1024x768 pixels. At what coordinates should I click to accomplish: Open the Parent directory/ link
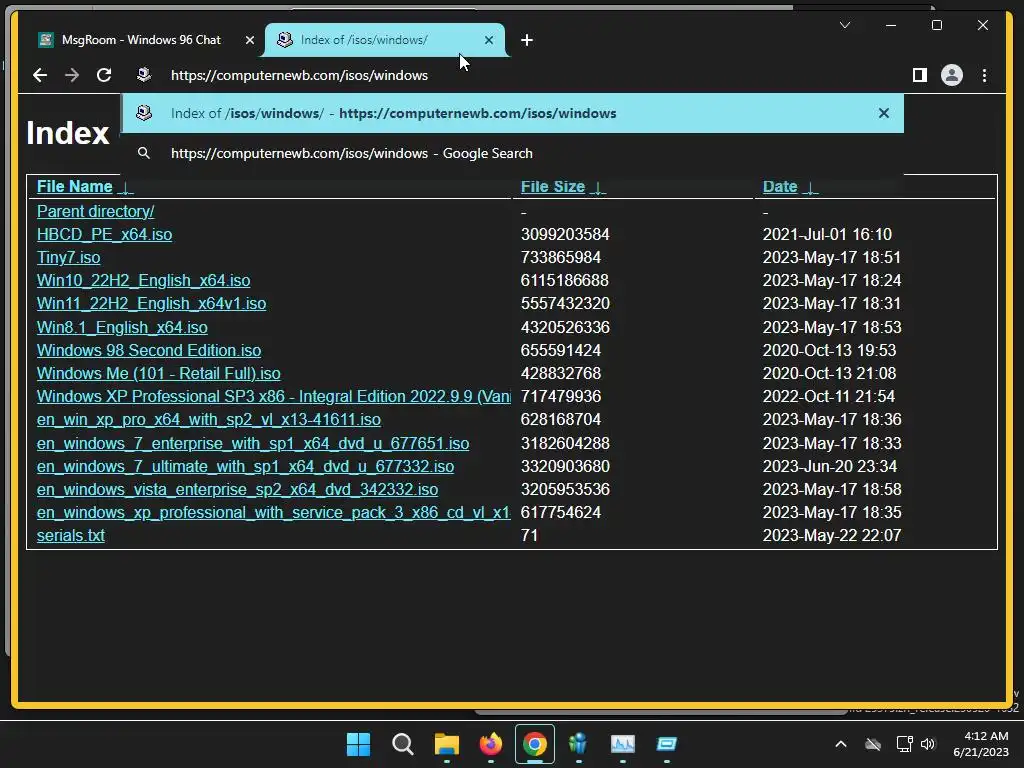(x=95, y=212)
